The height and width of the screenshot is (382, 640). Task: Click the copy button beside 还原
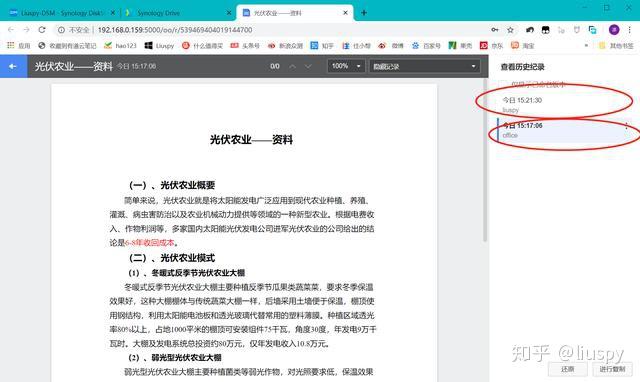click(x=612, y=369)
